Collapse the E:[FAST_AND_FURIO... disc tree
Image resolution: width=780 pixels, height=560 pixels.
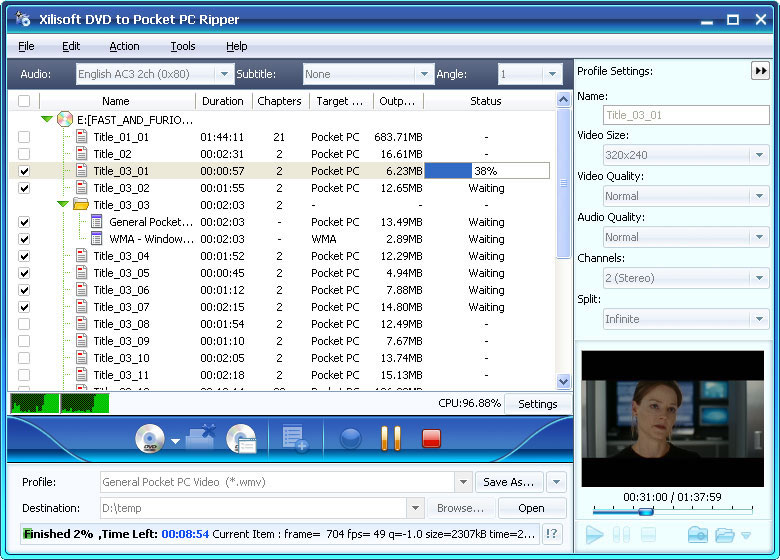47,119
